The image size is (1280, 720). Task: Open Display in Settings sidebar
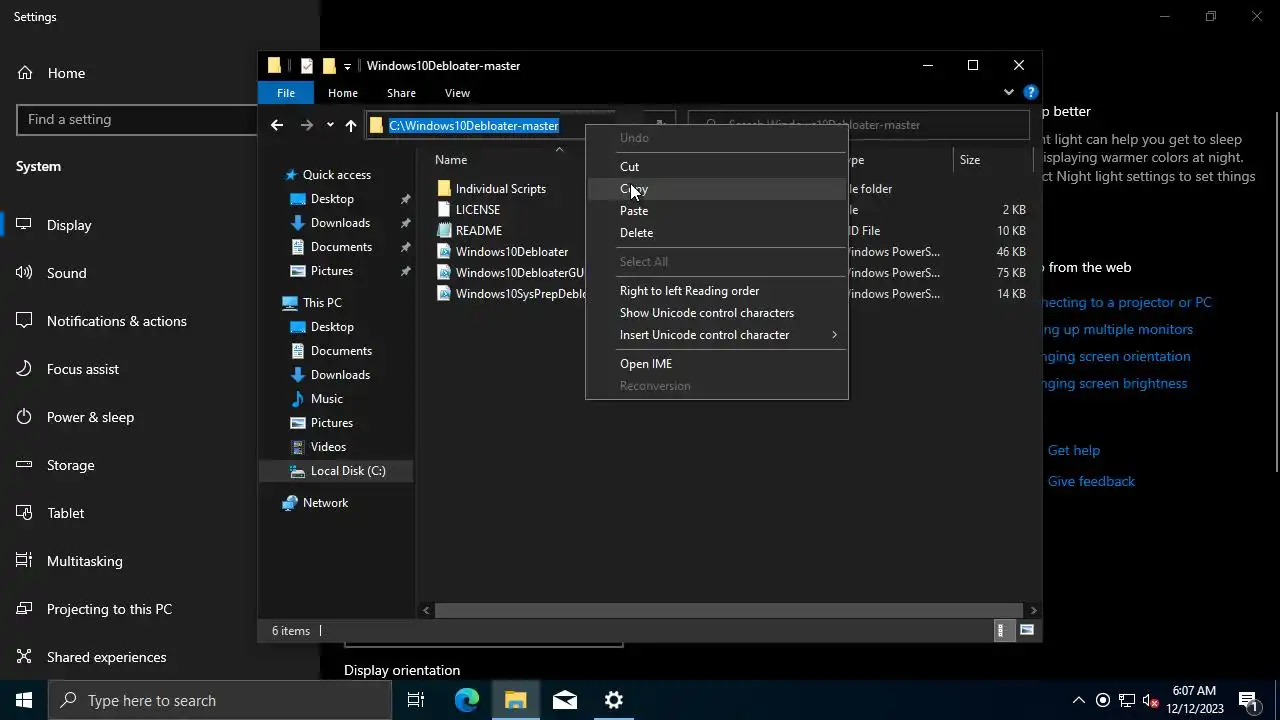tap(69, 225)
